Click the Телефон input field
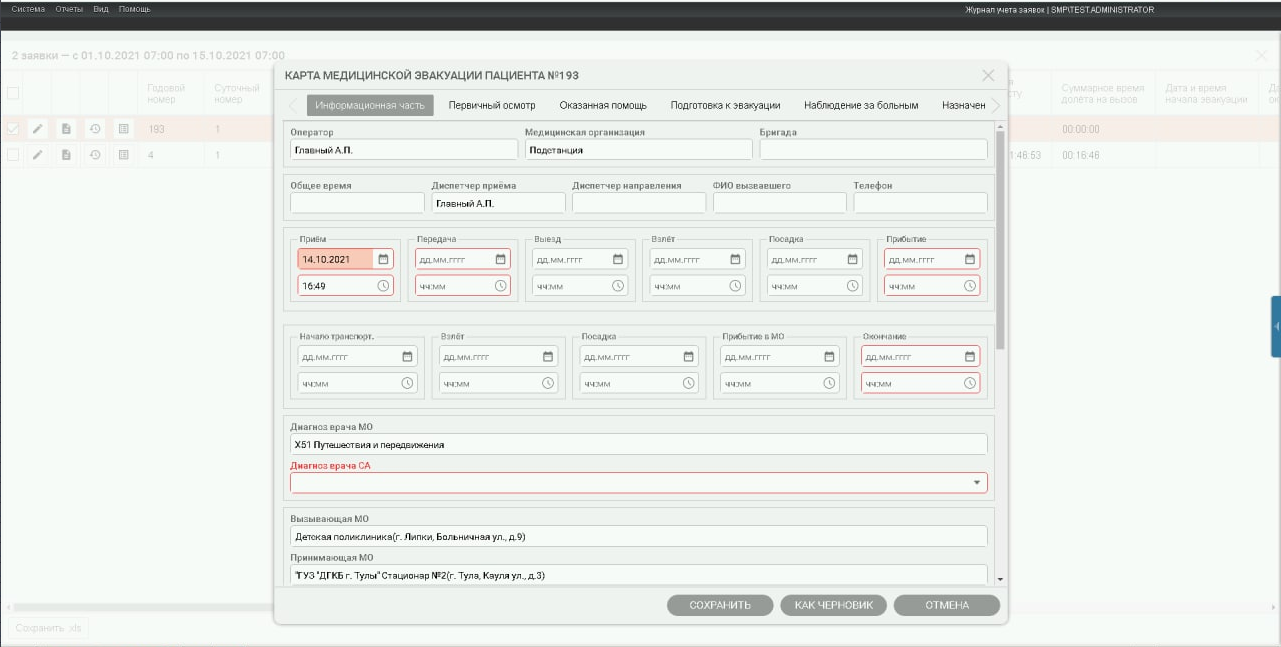The image size is (1281, 647). (921, 203)
